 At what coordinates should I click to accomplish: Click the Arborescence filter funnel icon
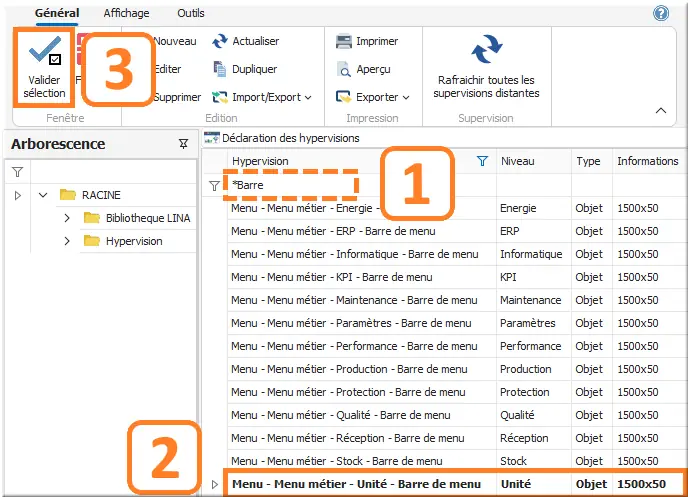pos(18,172)
